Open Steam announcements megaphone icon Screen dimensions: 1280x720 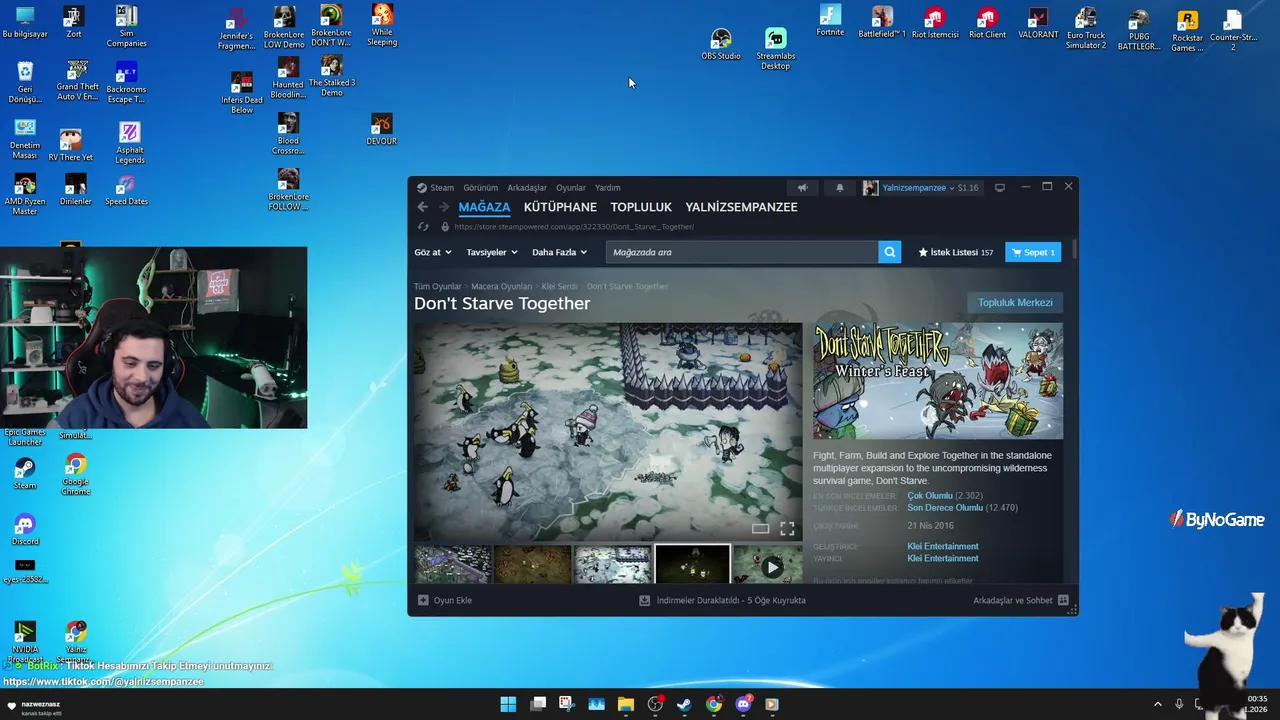[x=802, y=188]
